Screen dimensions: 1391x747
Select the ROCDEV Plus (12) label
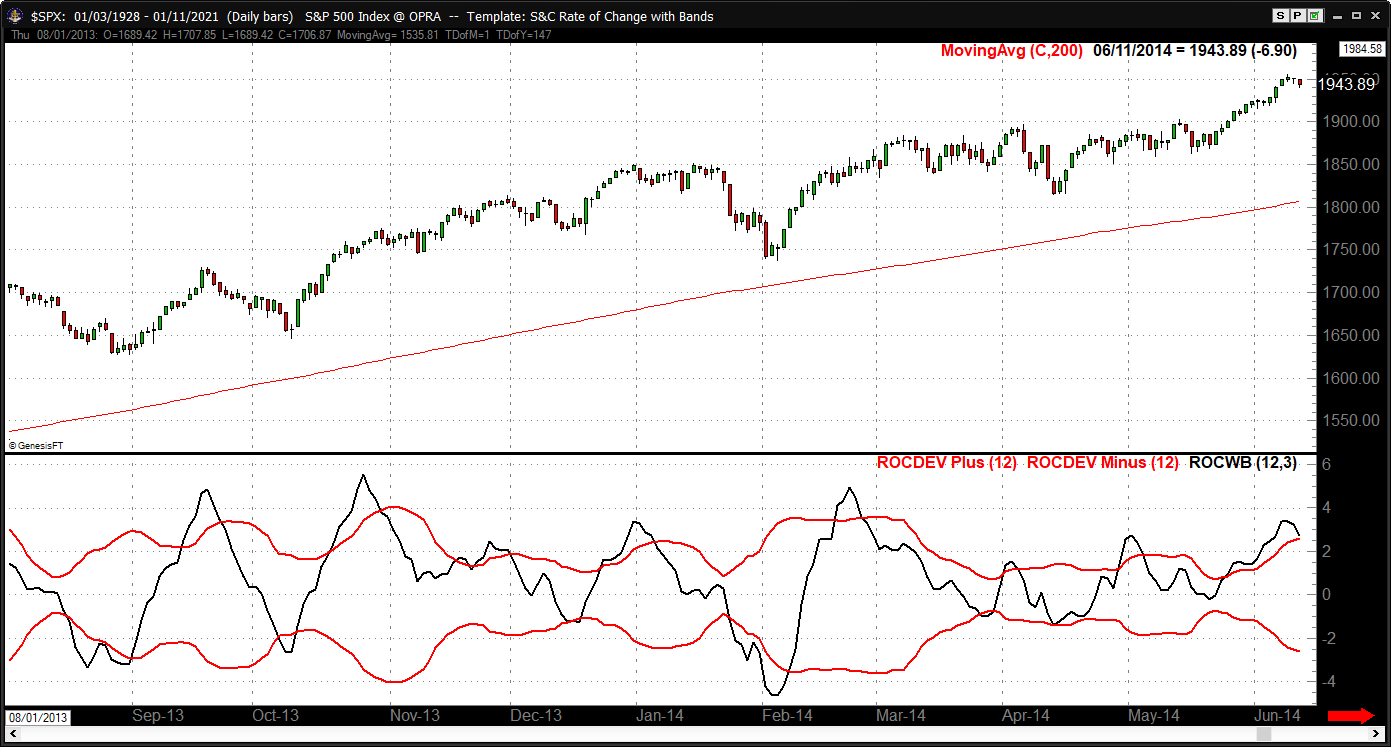[946, 463]
